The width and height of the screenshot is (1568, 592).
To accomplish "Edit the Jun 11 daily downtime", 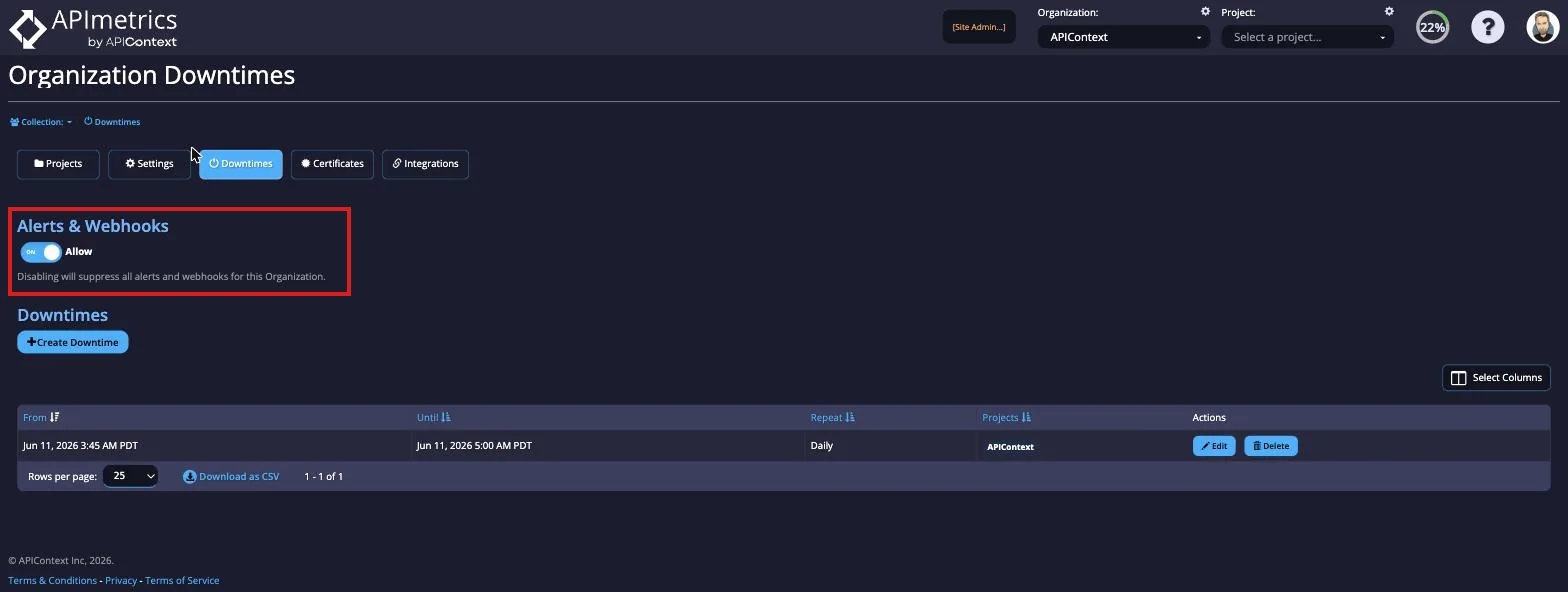I will click(x=1214, y=446).
